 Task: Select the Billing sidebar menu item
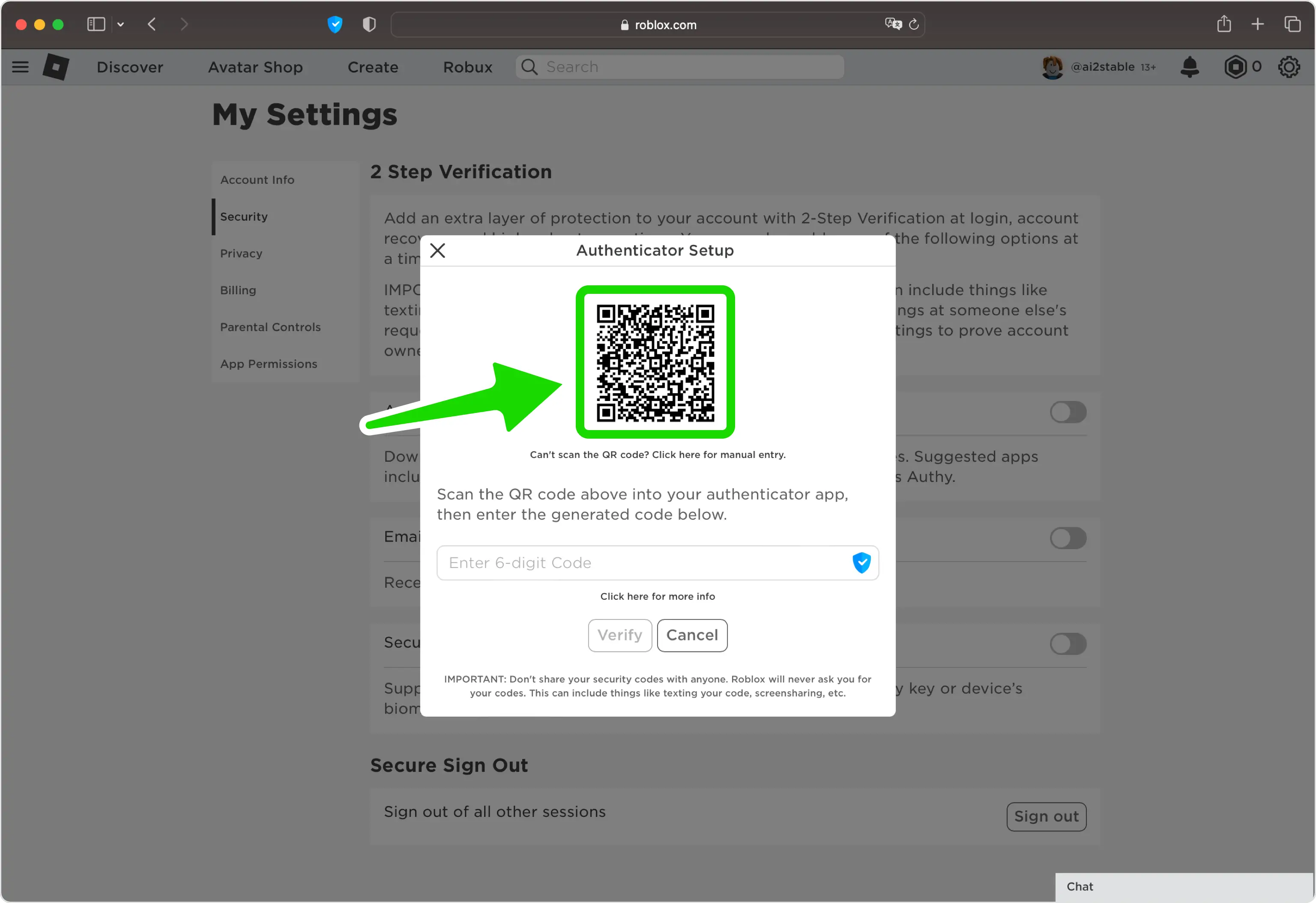tap(238, 290)
